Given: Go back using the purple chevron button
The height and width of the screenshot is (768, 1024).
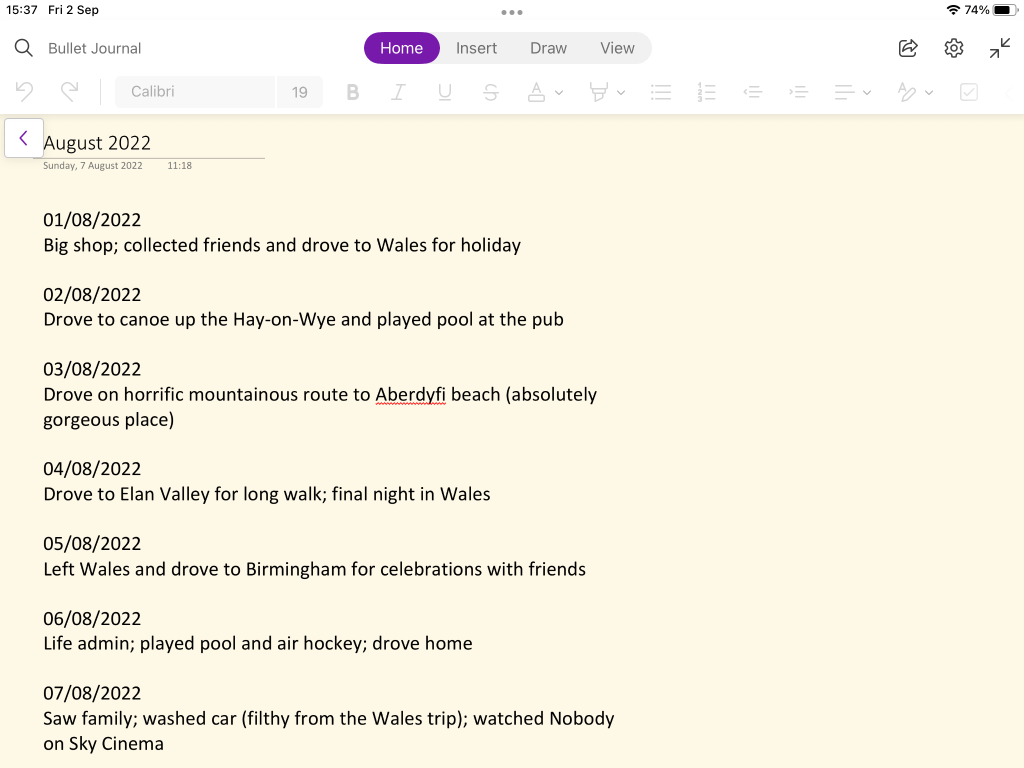Looking at the screenshot, I should click(x=24, y=138).
